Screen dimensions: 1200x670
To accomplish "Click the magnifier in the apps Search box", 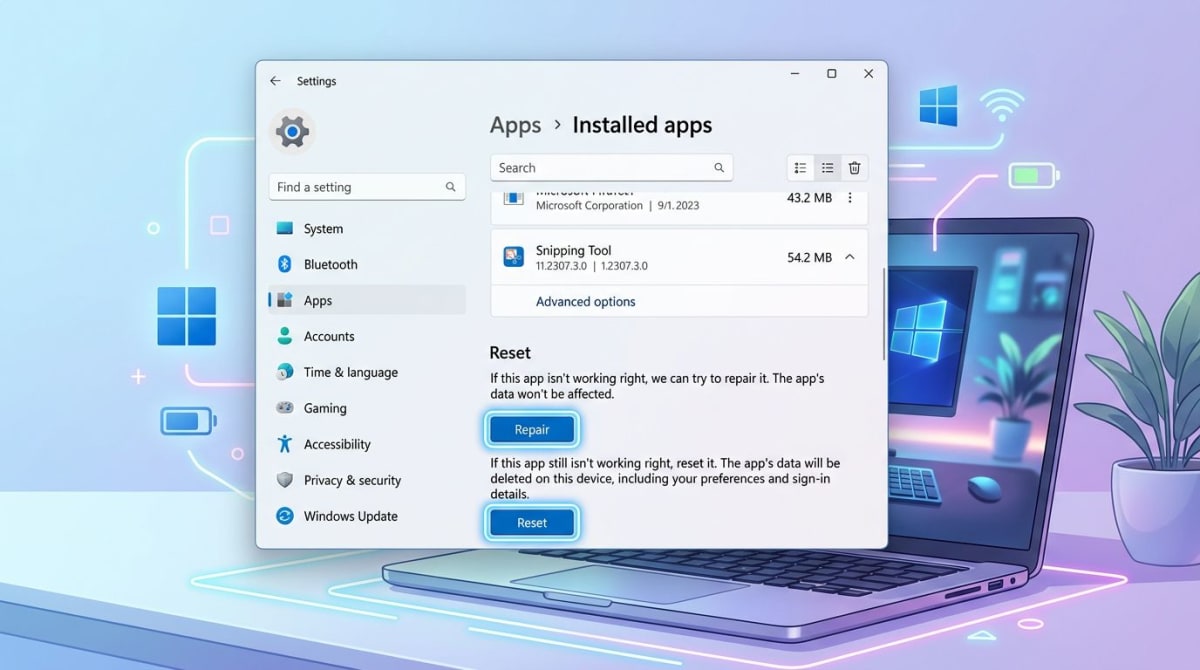I will click(719, 168).
